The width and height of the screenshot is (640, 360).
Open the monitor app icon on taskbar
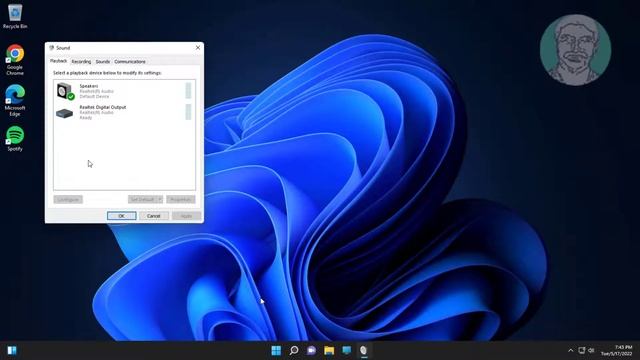pyautogui.click(x=347, y=350)
